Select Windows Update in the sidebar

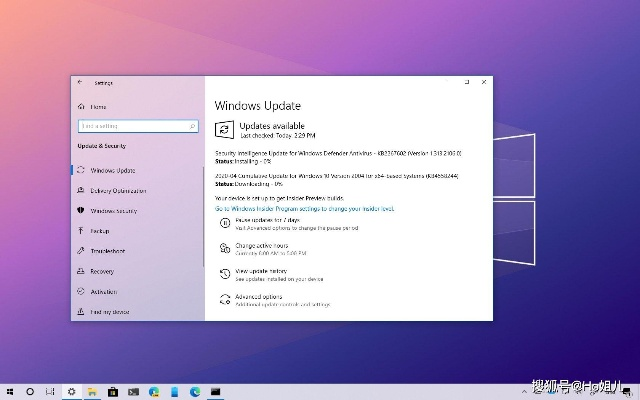click(112, 170)
